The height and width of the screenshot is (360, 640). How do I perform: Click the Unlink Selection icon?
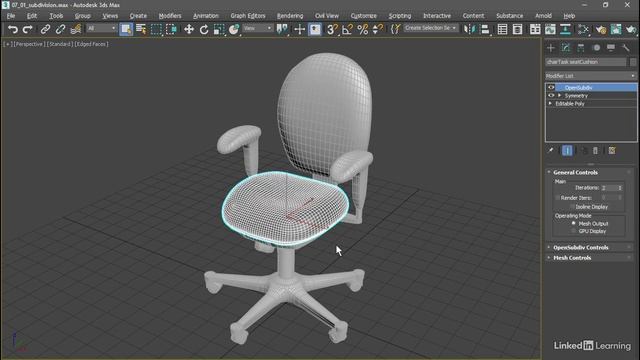click(60, 29)
